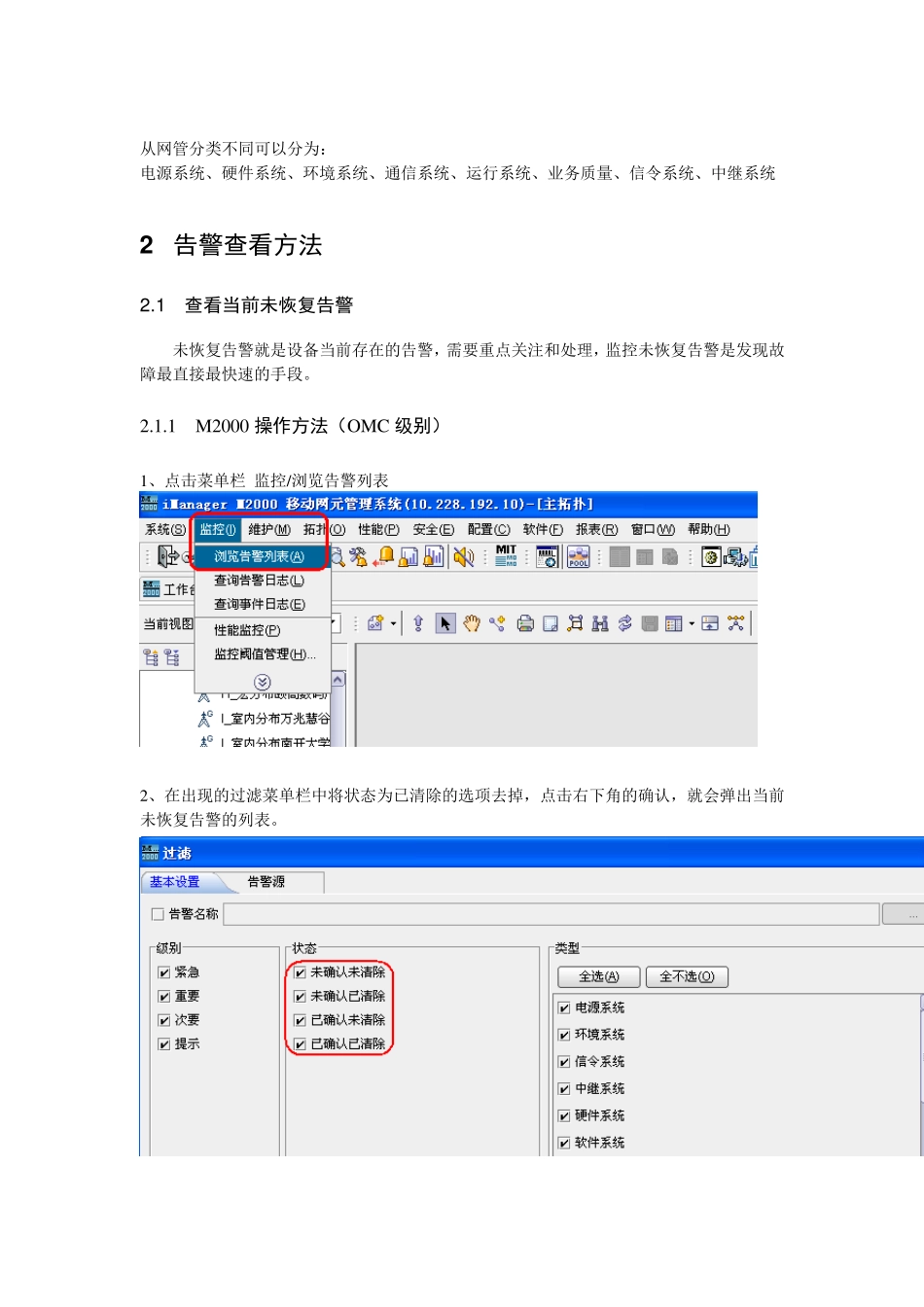Toggle the 硬件系统 type checkbox
This screenshot has width=924, height=1307.
tap(564, 1116)
